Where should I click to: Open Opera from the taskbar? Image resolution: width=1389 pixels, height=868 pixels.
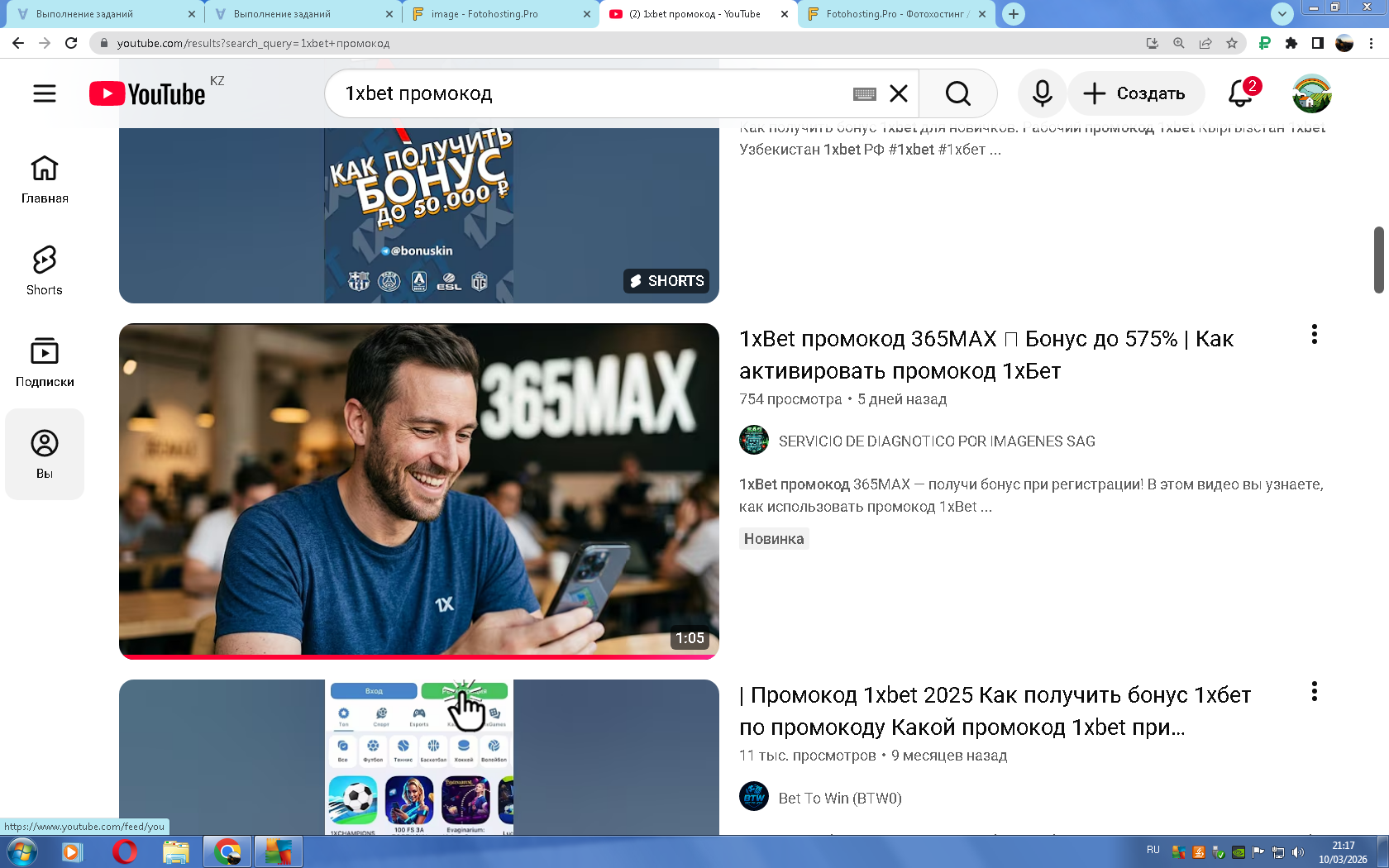pyautogui.click(x=125, y=851)
